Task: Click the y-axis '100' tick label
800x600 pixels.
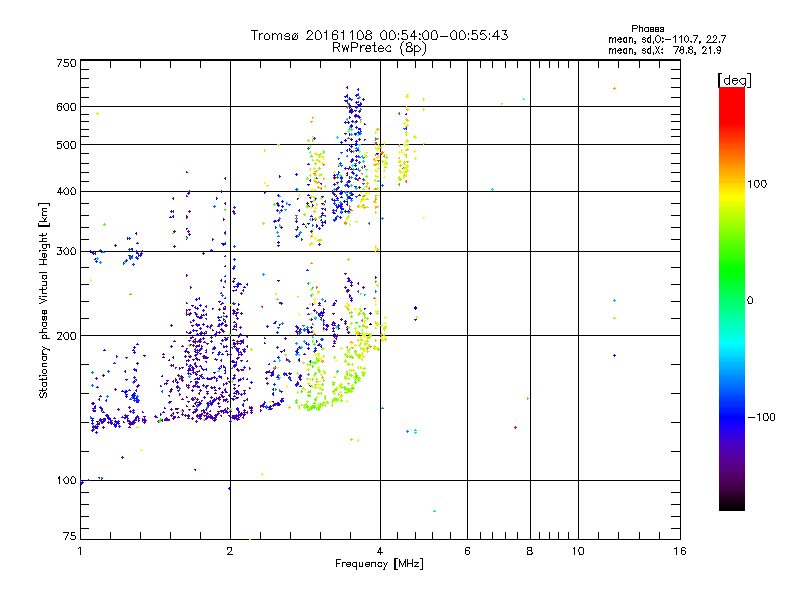Action: pyautogui.click(x=66, y=481)
